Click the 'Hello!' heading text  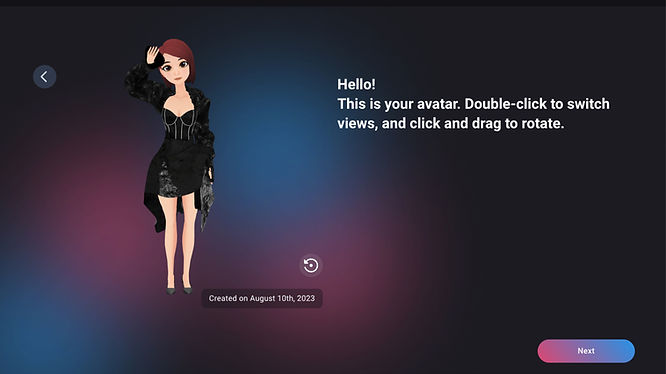[356, 84]
